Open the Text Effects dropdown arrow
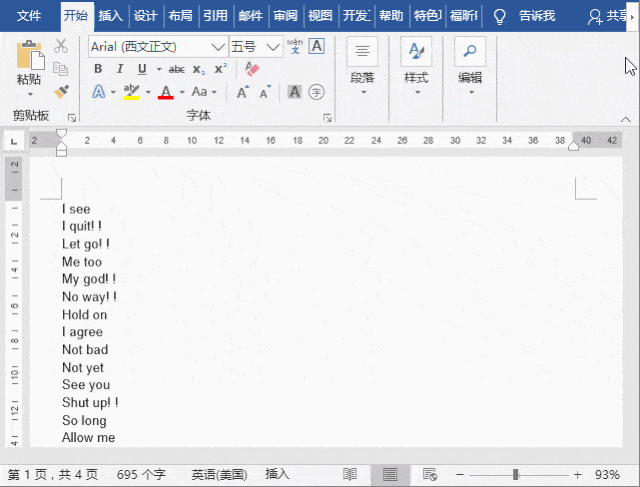The width and height of the screenshot is (640, 487). [x=113, y=92]
